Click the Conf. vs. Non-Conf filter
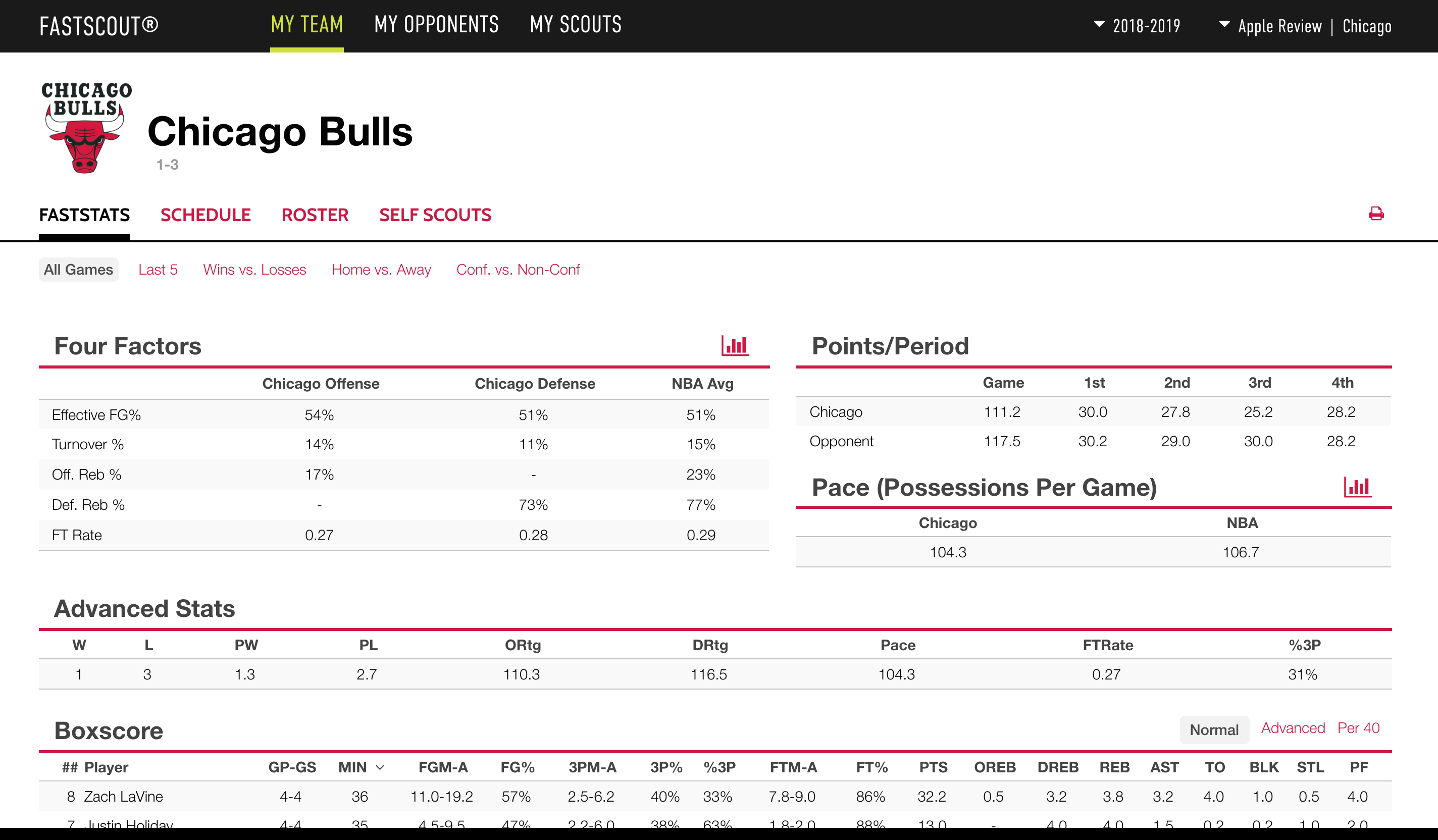This screenshot has width=1438, height=840. click(518, 268)
